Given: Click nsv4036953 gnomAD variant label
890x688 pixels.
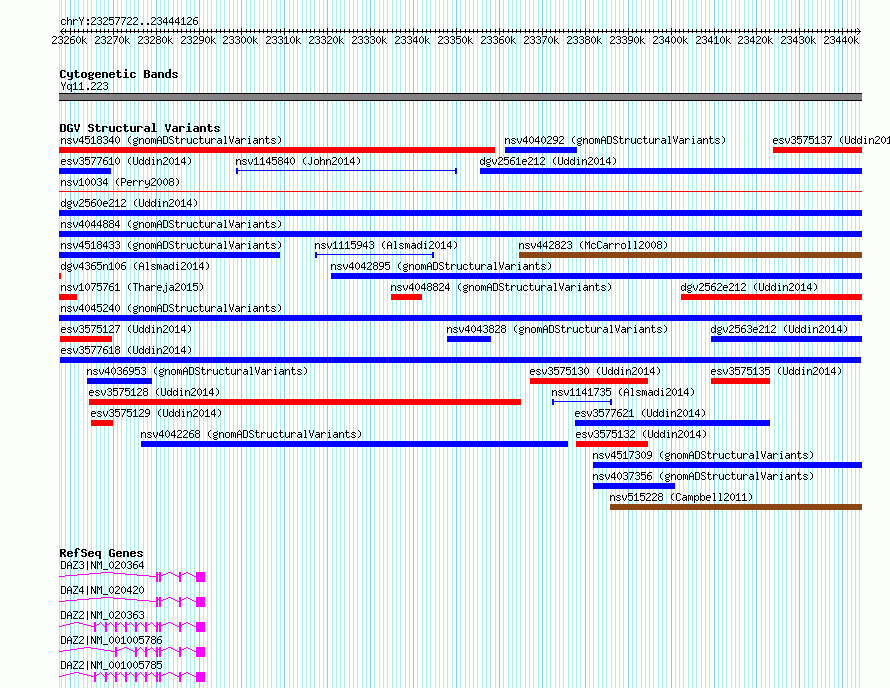Looking at the screenshot, I should point(197,371).
